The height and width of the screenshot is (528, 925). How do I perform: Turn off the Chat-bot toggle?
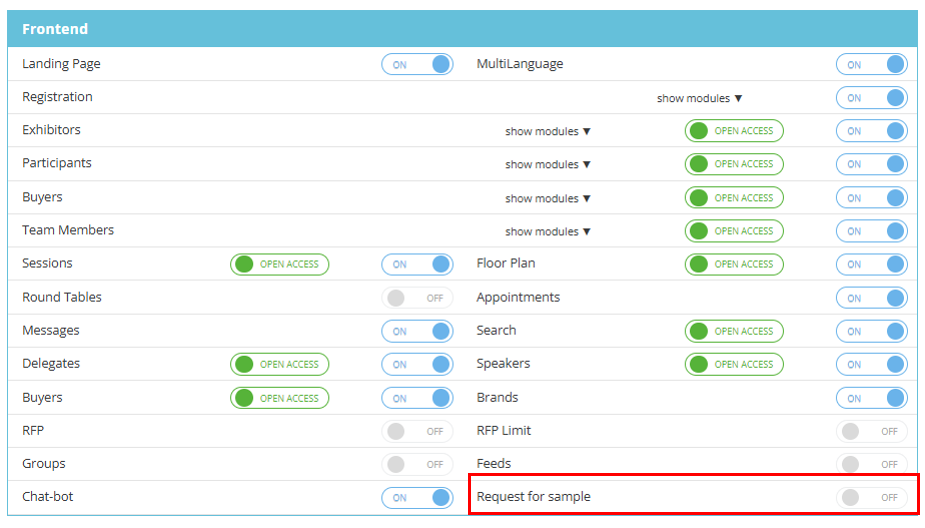[417, 497]
